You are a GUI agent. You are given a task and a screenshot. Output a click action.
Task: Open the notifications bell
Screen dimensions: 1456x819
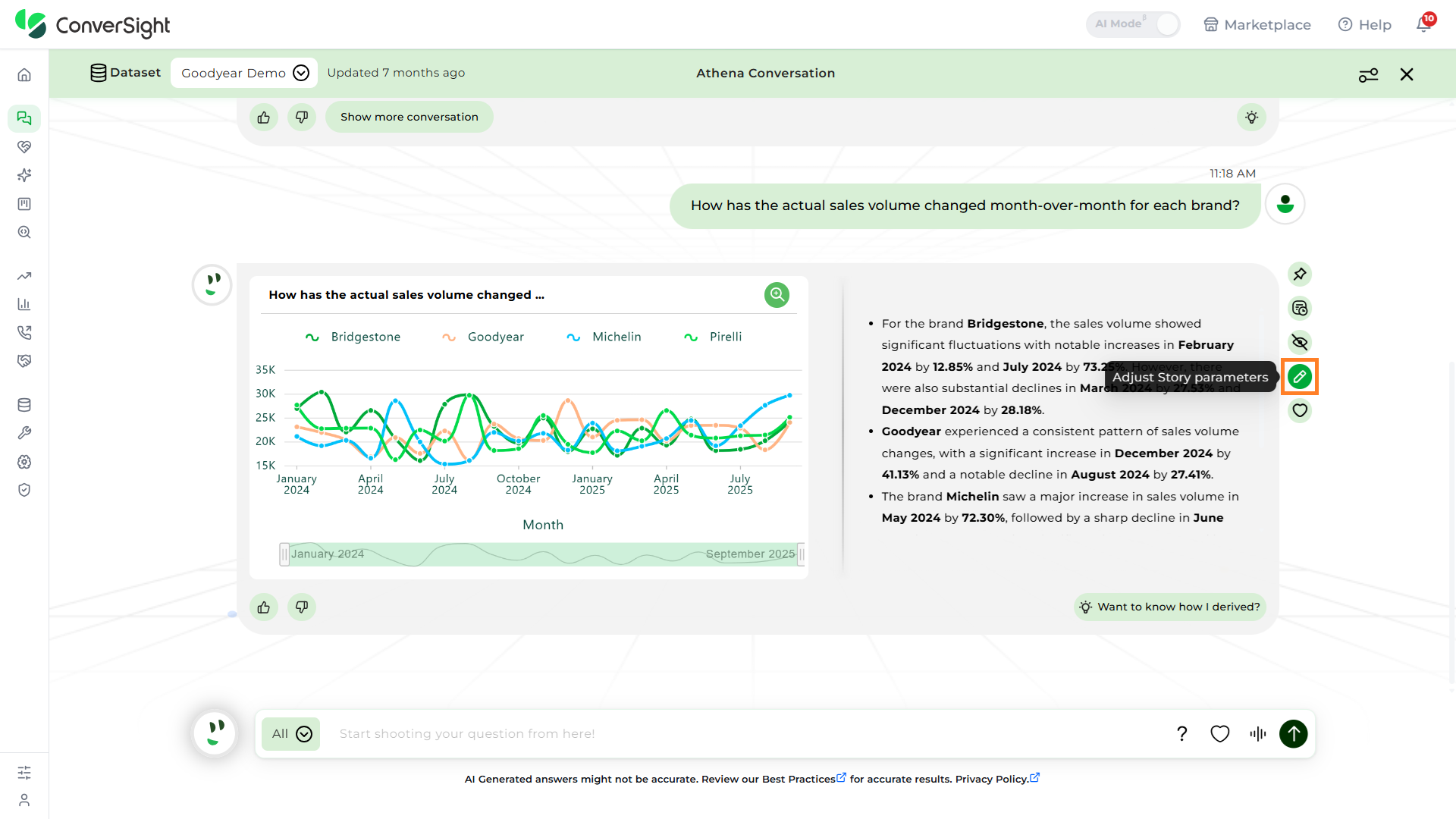[1424, 24]
